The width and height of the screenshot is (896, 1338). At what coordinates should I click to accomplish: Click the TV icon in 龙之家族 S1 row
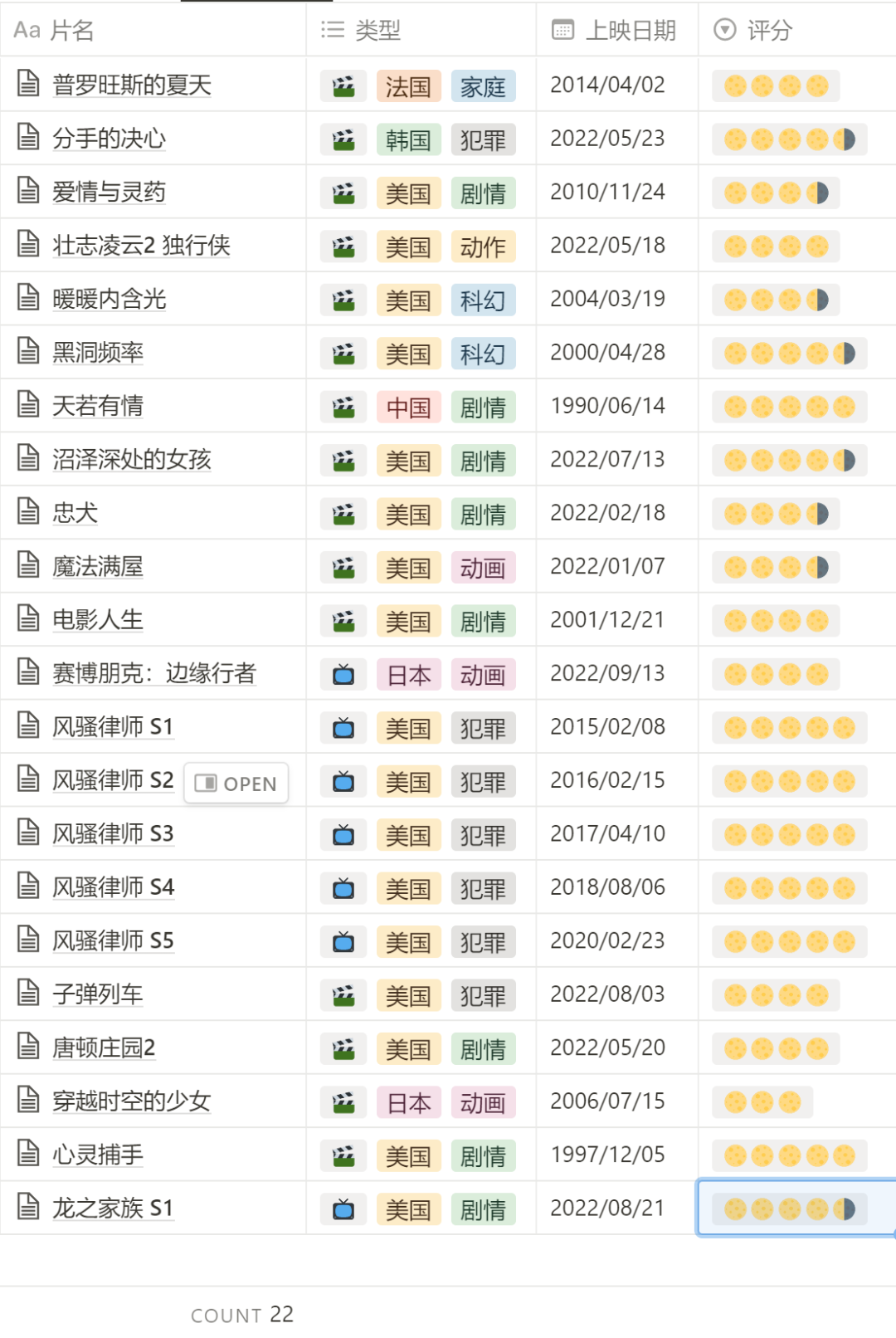[x=343, y=1209]
